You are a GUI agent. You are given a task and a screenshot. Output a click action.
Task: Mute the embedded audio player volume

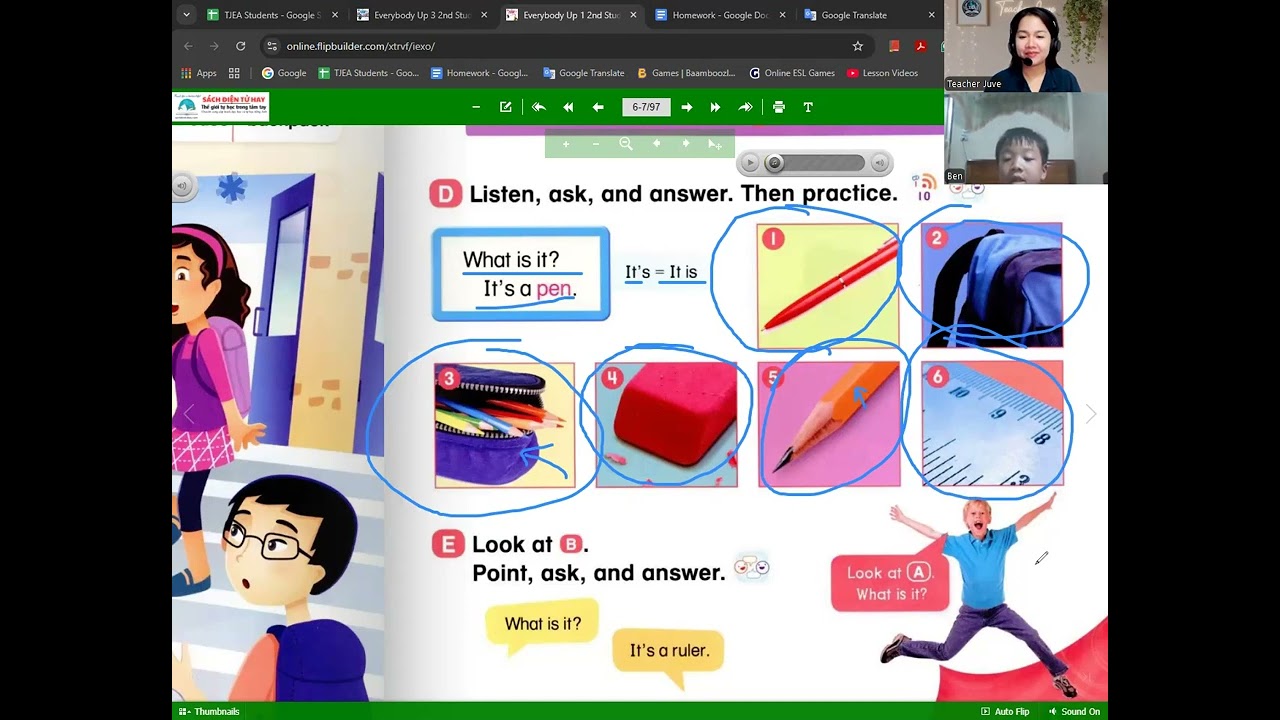click(x=879, y=163)
